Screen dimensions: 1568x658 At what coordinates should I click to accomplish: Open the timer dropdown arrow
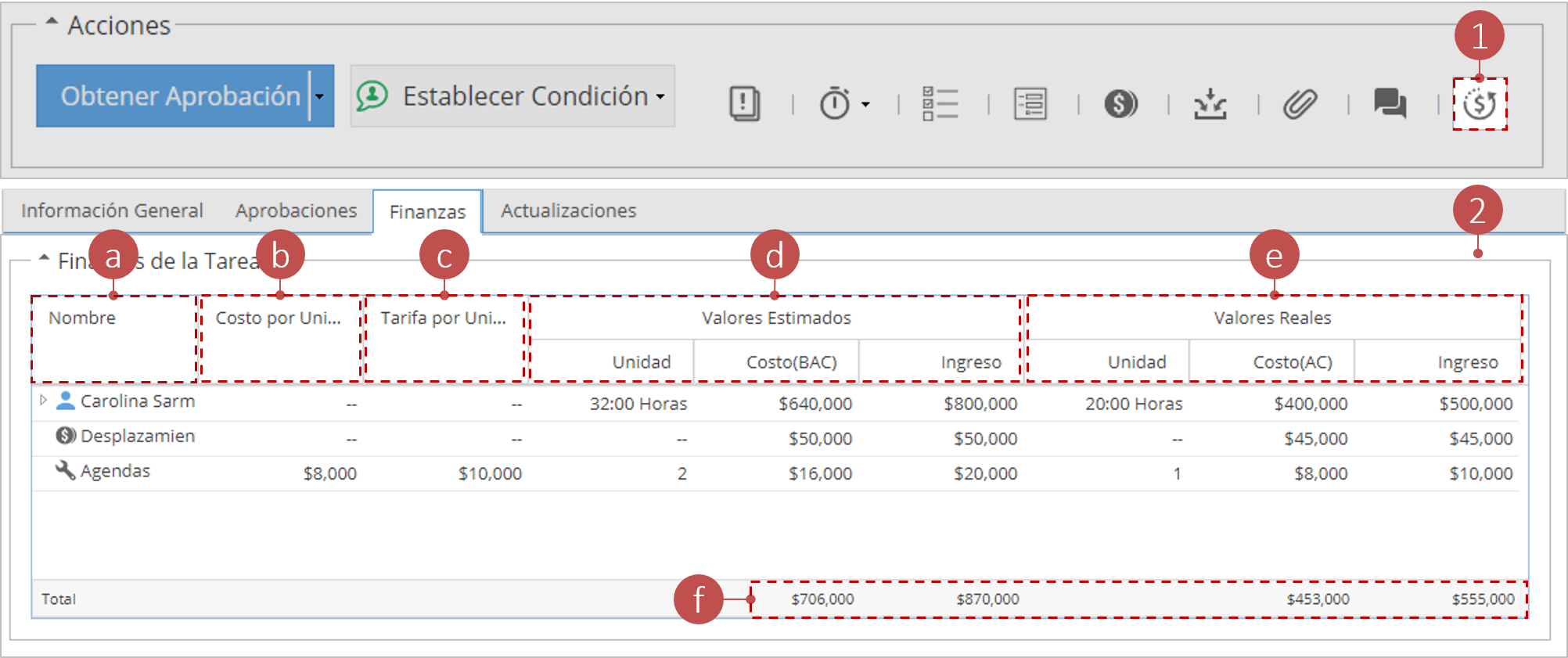coord(865,104)
